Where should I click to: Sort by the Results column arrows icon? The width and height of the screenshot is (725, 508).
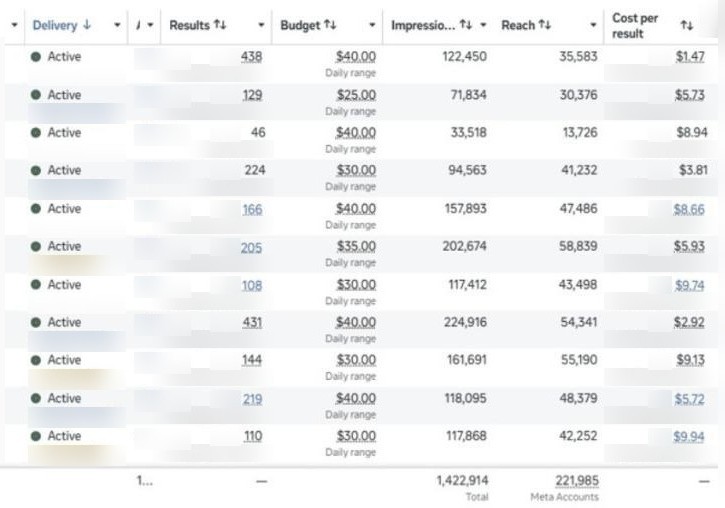click(x=220, y=25)
